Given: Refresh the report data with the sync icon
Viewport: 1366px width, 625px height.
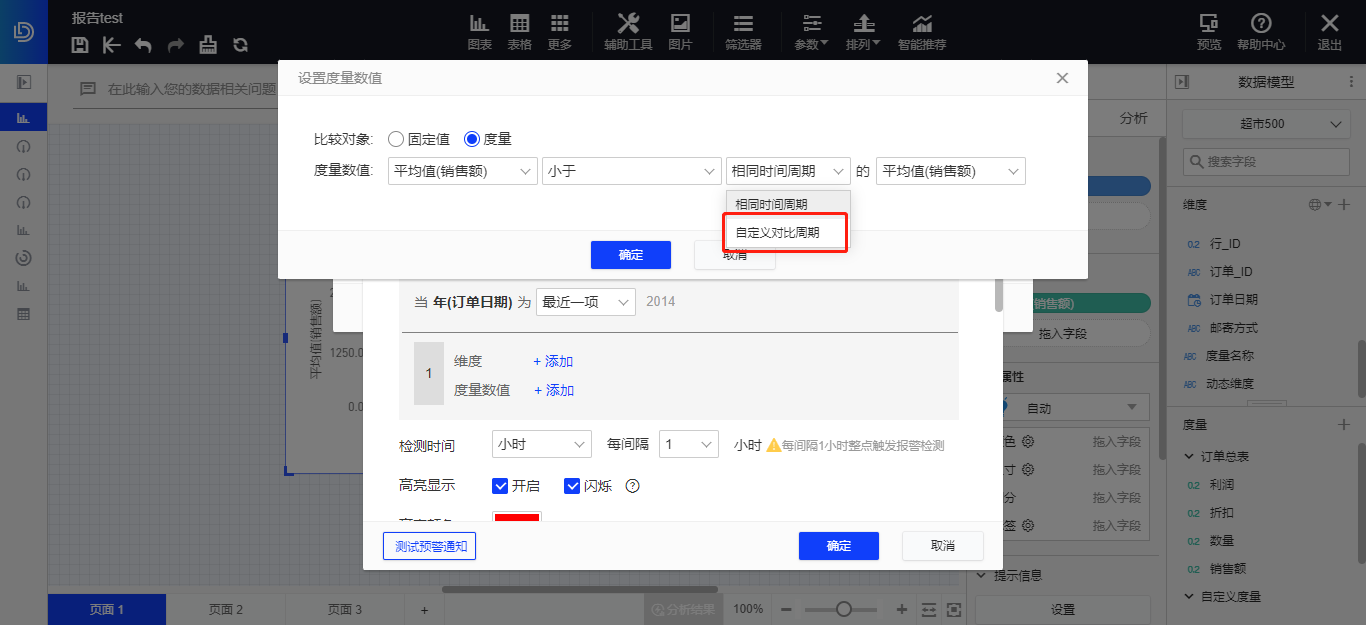Looking at the screenshot, I should pyautogui.click(x=240, y=44).
